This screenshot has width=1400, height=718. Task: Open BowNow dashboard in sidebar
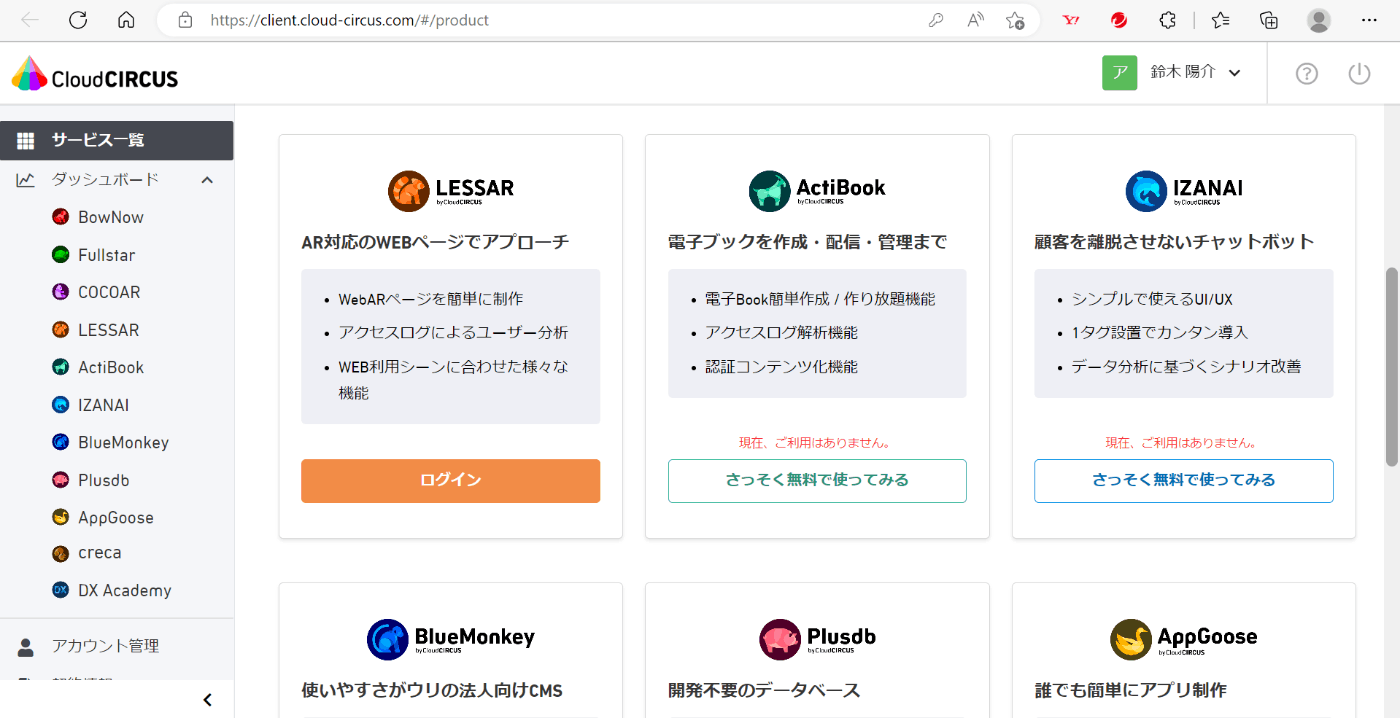point(111,217)
